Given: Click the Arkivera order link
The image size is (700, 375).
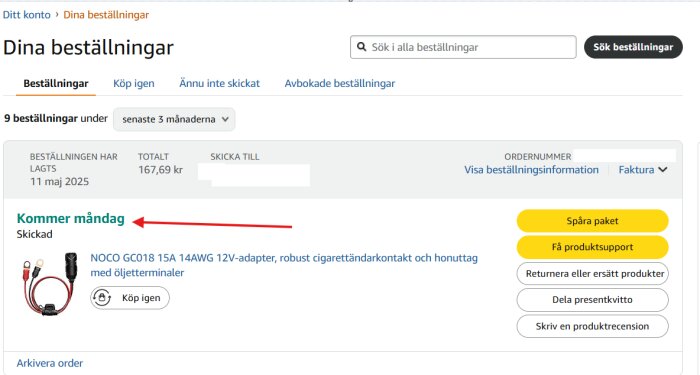Looking at the screenshot, I should 50,363.
